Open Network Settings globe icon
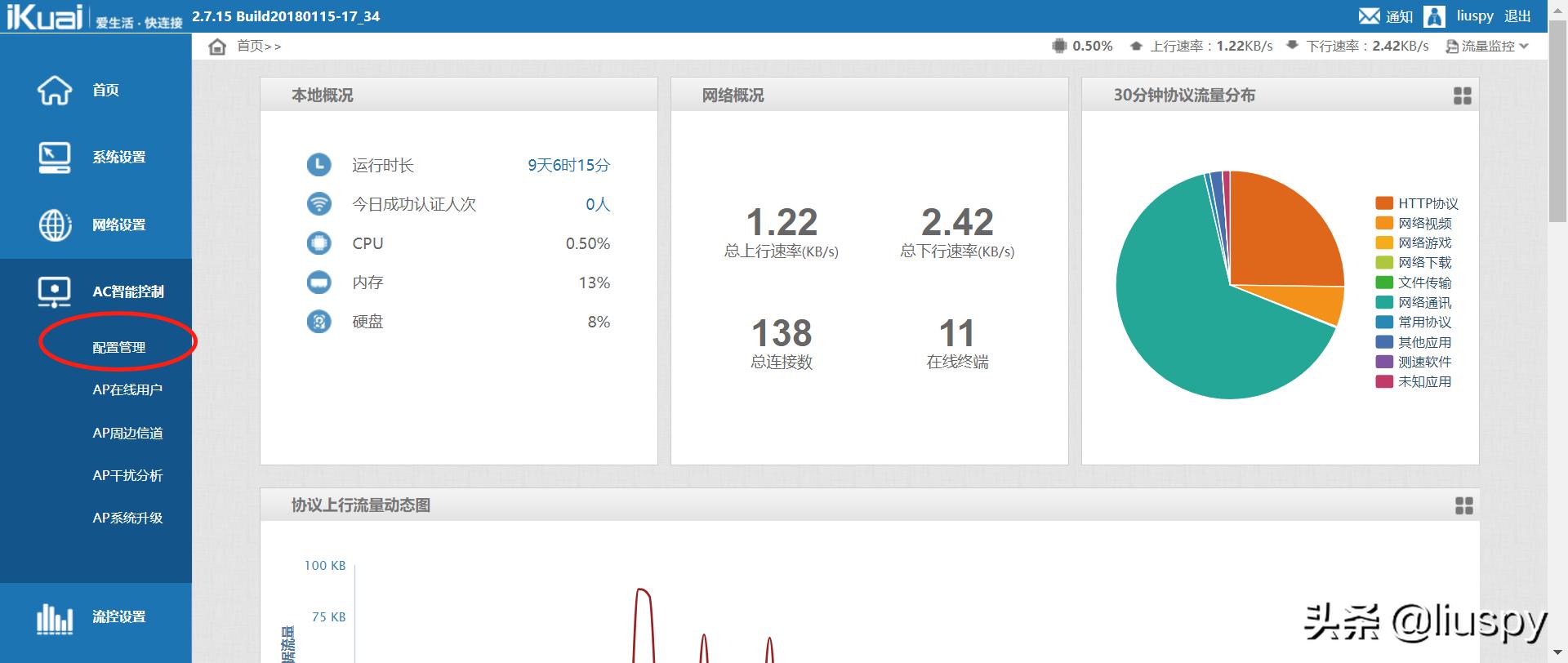 click(55, 225)
